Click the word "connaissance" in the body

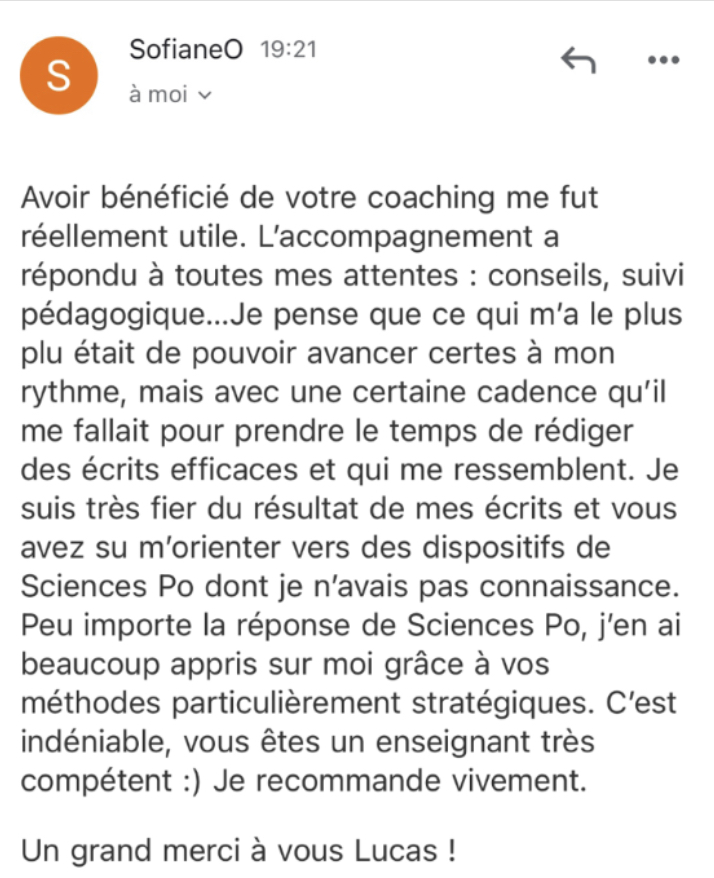coord(586,587)
